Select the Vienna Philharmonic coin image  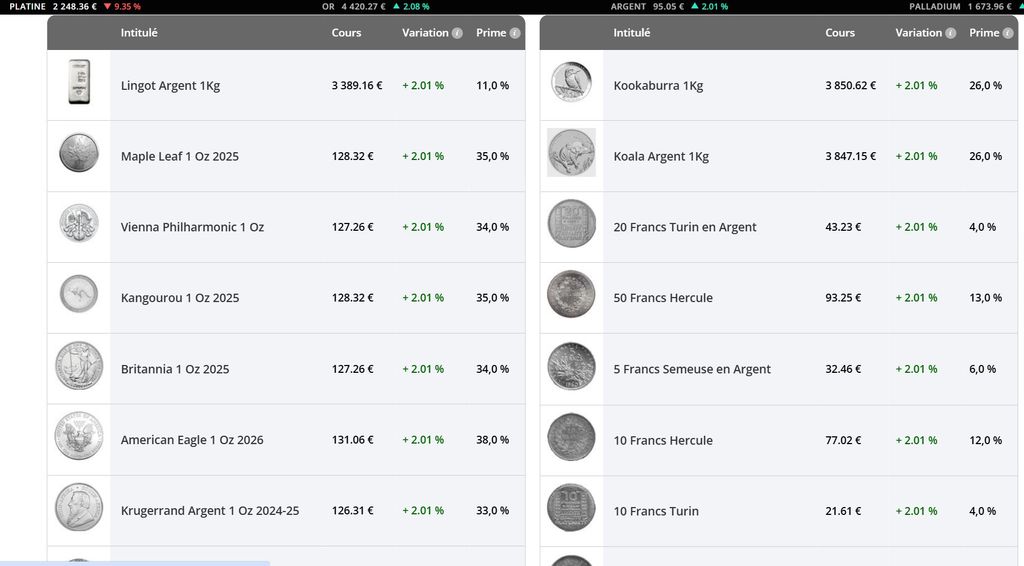point(79,225)
